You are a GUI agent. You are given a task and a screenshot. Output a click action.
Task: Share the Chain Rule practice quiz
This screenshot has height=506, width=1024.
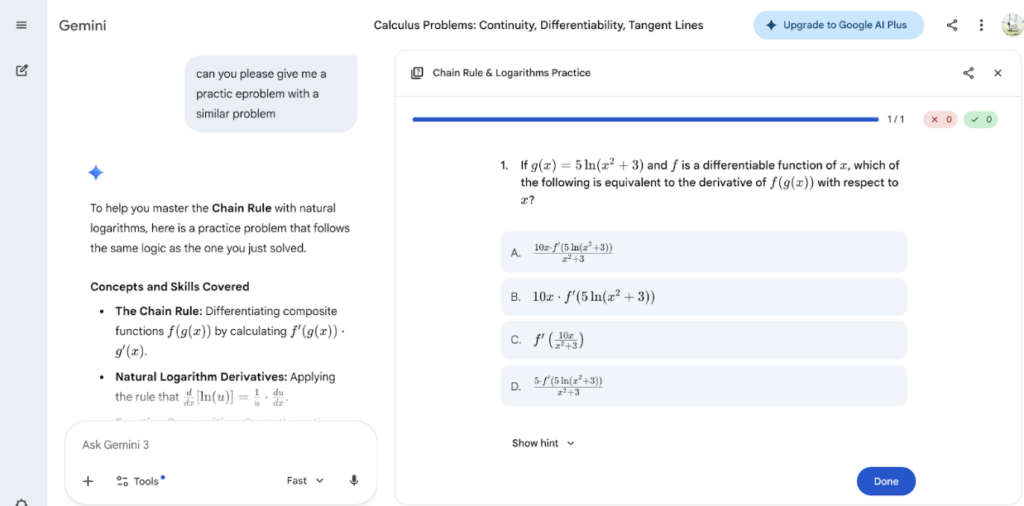(x=968, y=73)
